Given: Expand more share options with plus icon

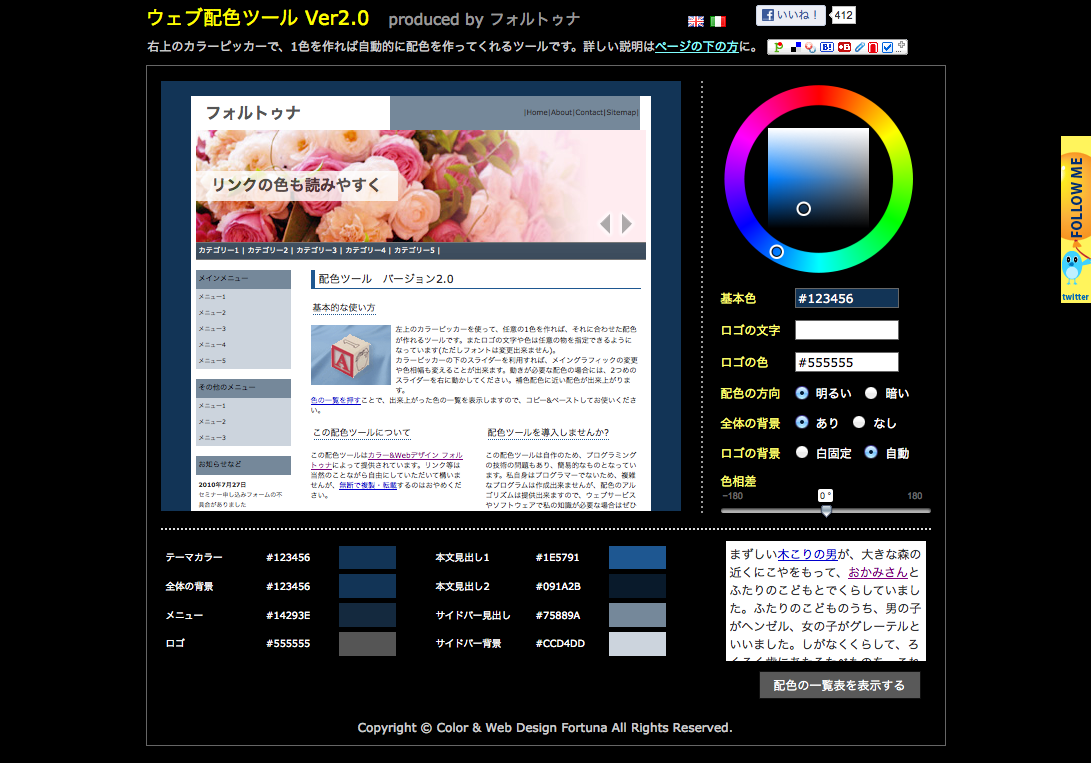Looking at the screenshot, I should [x=901, y=46].
